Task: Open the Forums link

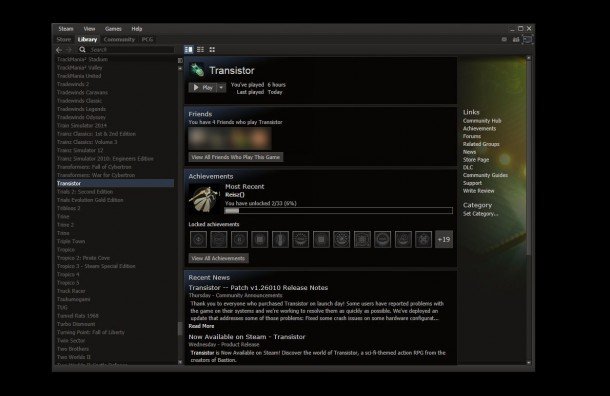Action: click(x=472, y=137)
